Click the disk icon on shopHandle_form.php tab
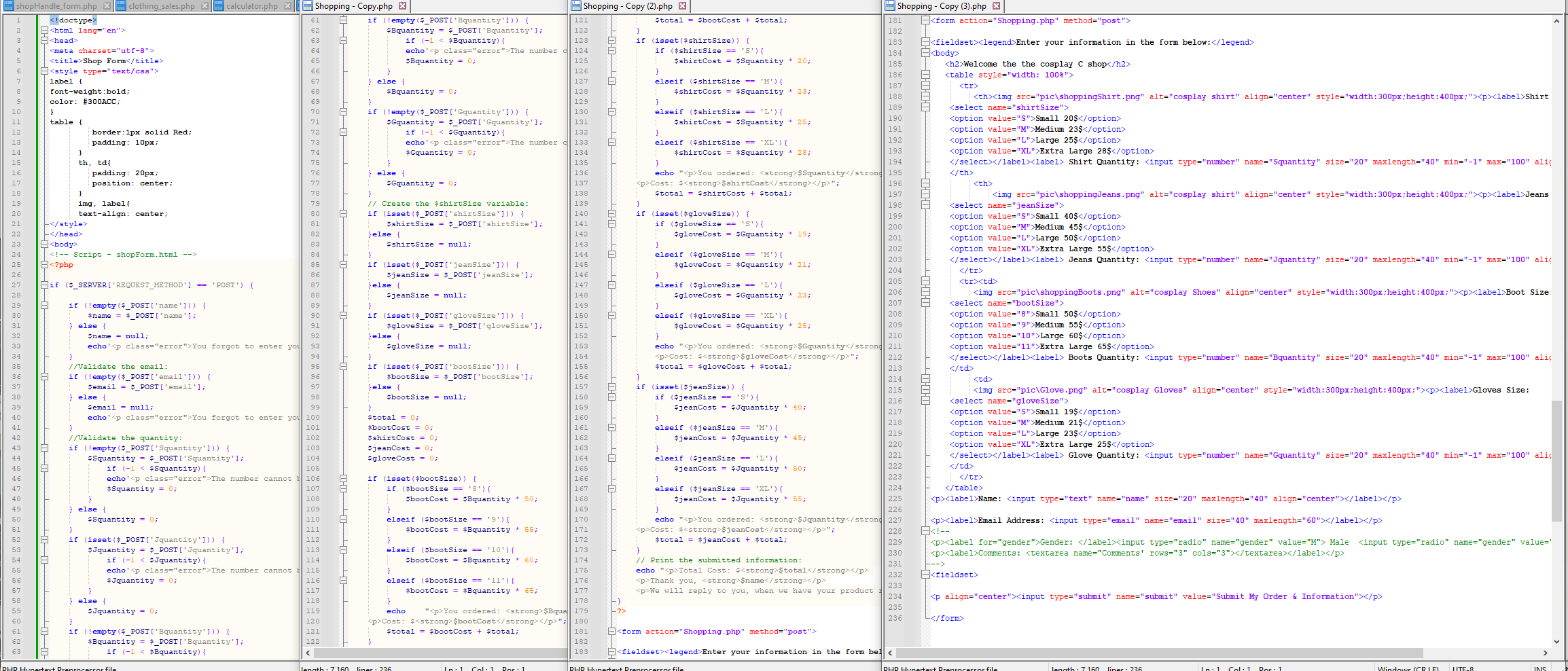 pos(8,6)
